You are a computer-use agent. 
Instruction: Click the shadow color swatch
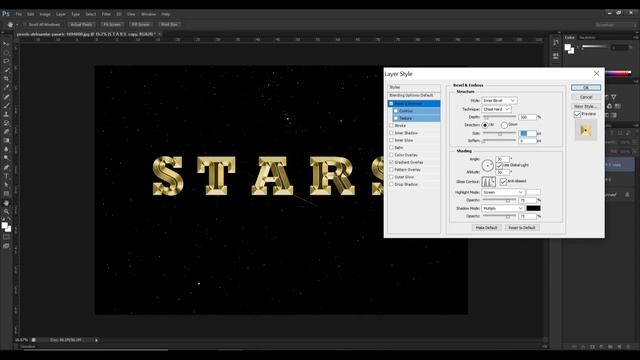click(533, 208)
